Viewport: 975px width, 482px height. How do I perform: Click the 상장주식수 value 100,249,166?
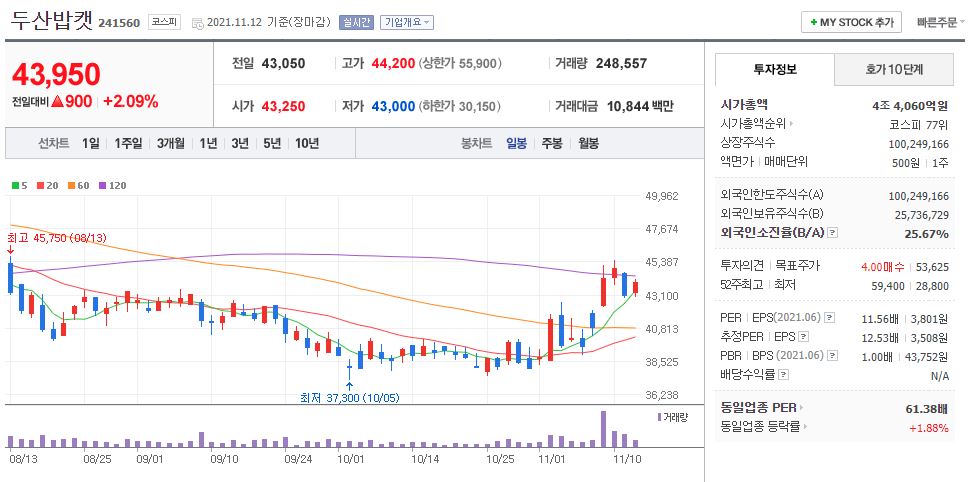[918, 144]
